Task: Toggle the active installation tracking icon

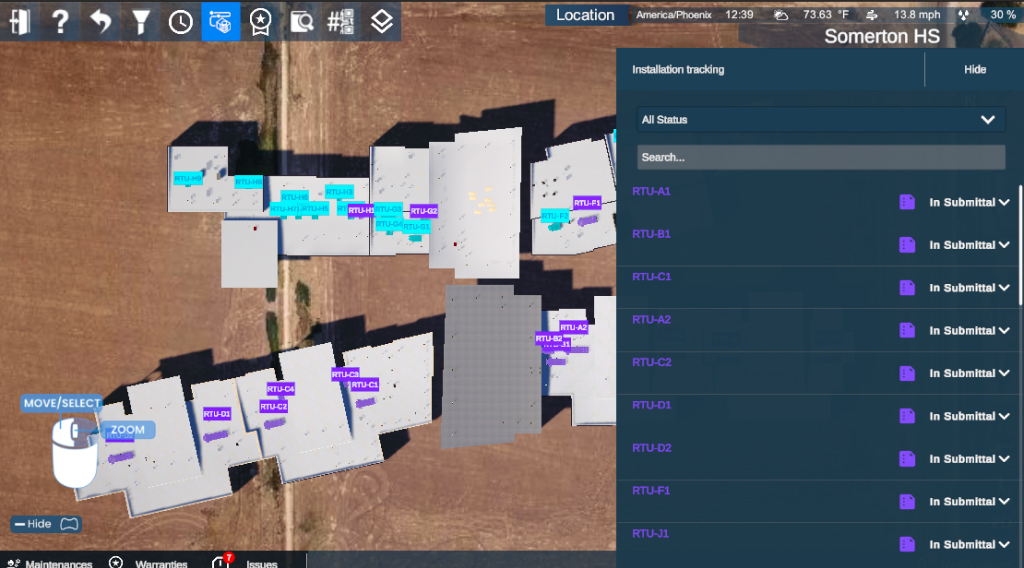Action: click(x=220, y=21)
